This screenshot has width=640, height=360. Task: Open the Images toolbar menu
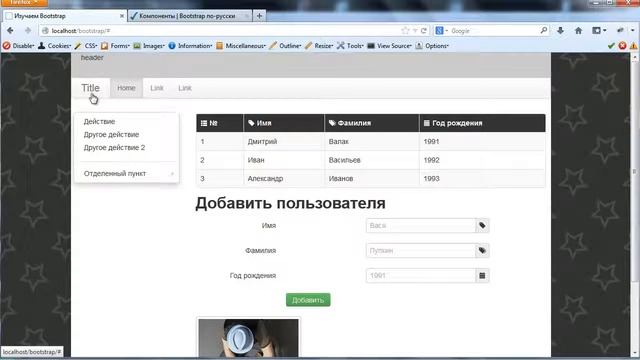(x=149, y=46)
